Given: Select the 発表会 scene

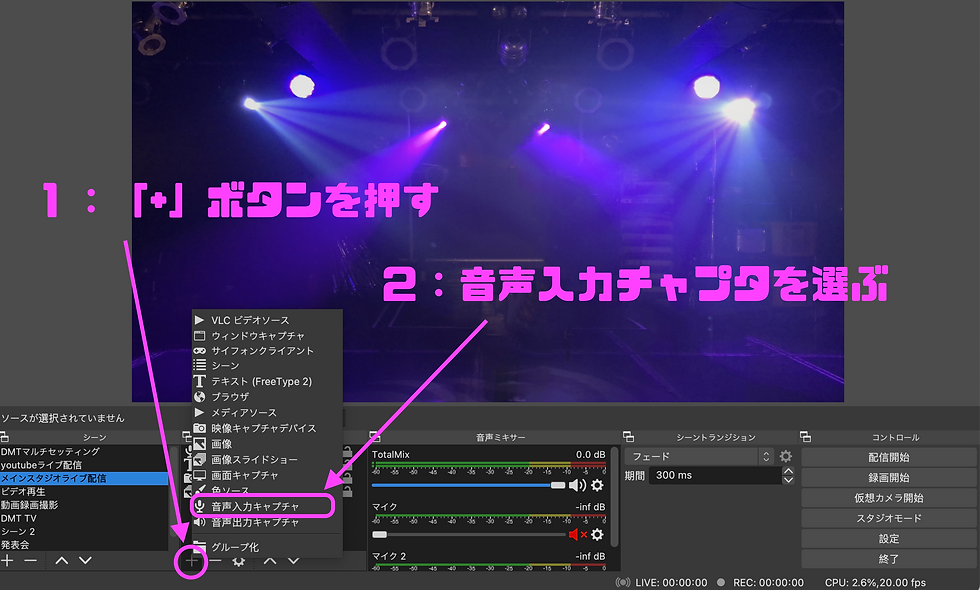Looking at the screenshot, I should [x=84, y=544].
